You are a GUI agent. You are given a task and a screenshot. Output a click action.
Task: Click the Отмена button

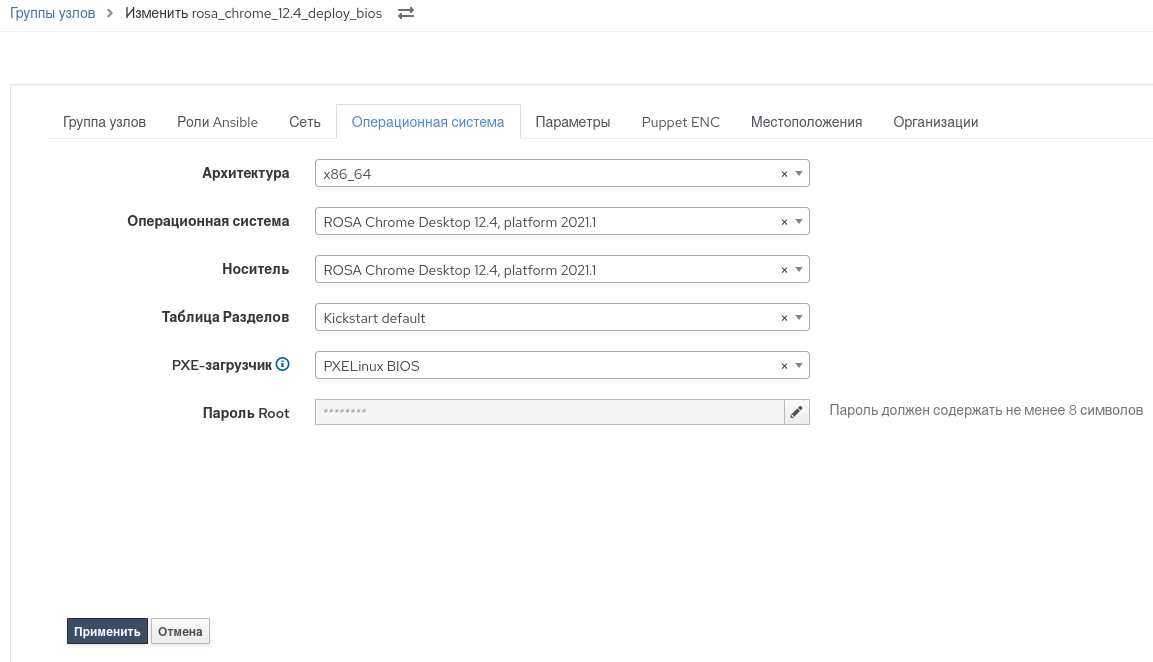(x=180, y=632)
